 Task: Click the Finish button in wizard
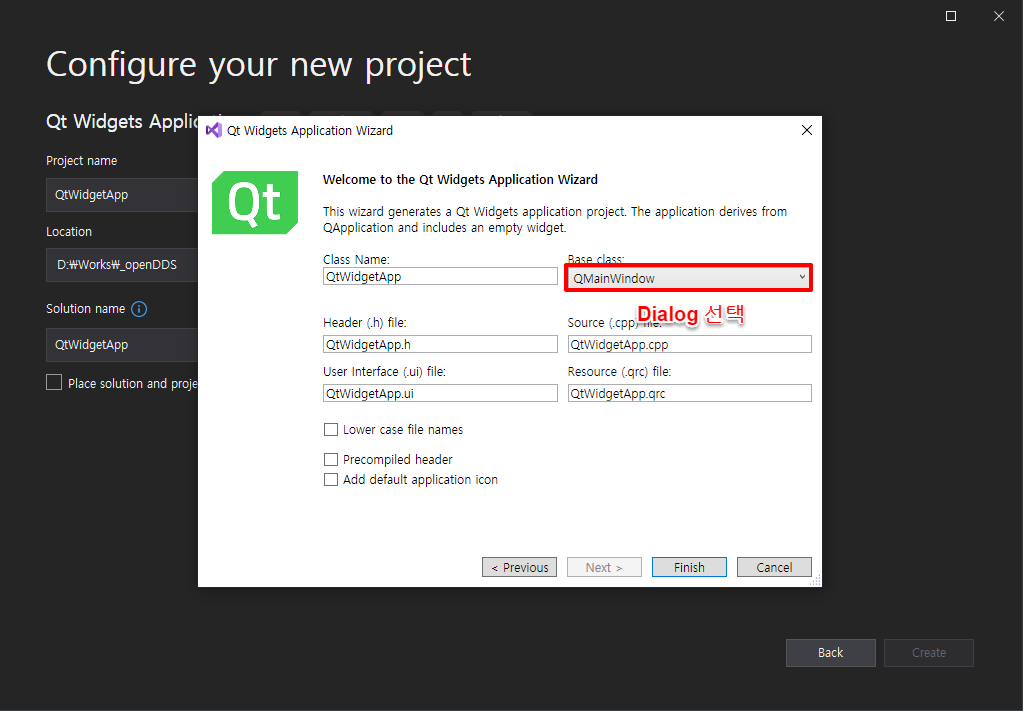[689, 567]
